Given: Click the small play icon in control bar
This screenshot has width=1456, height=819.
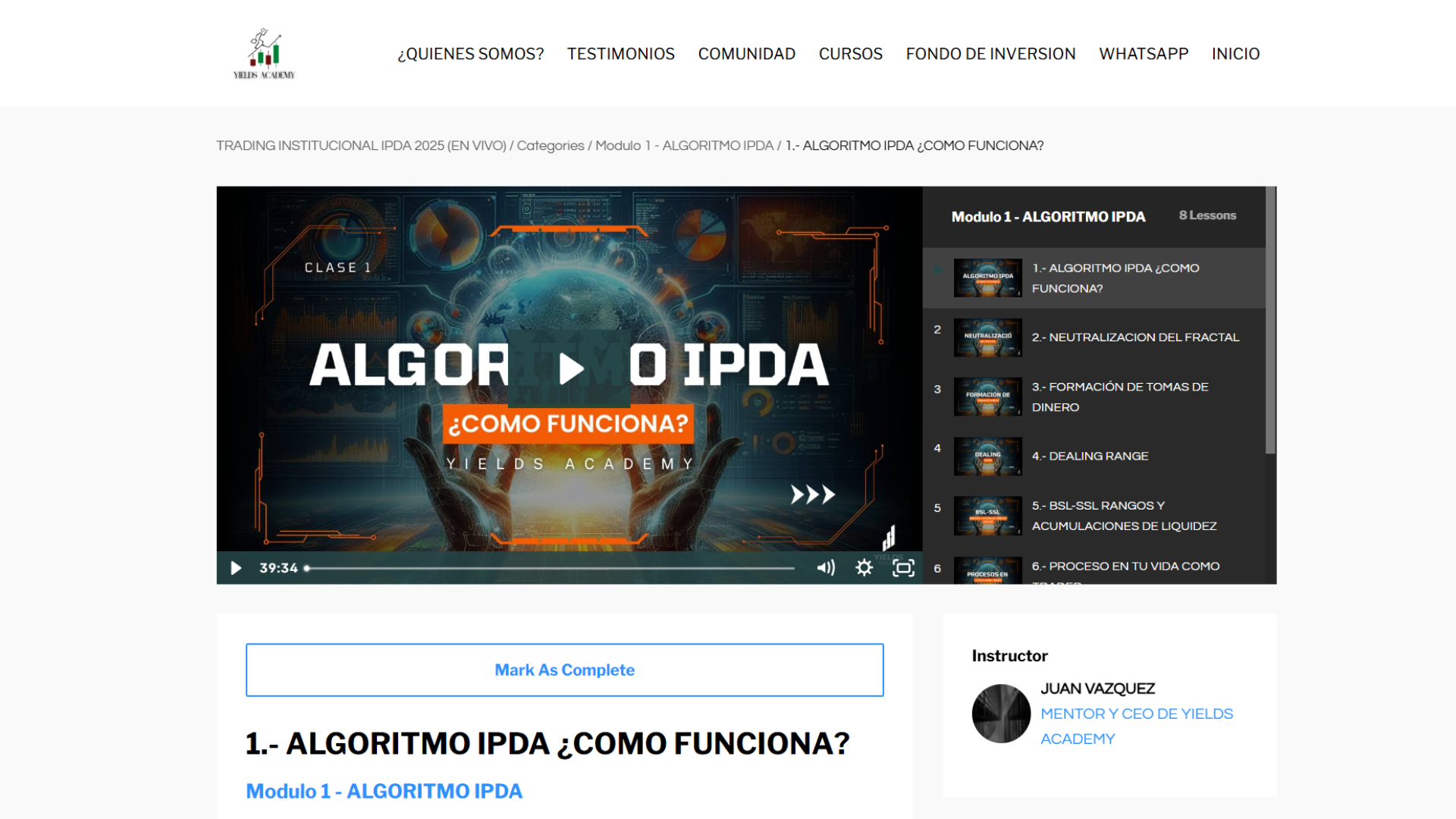Looking at the screenshot, I should coord(236,568).
